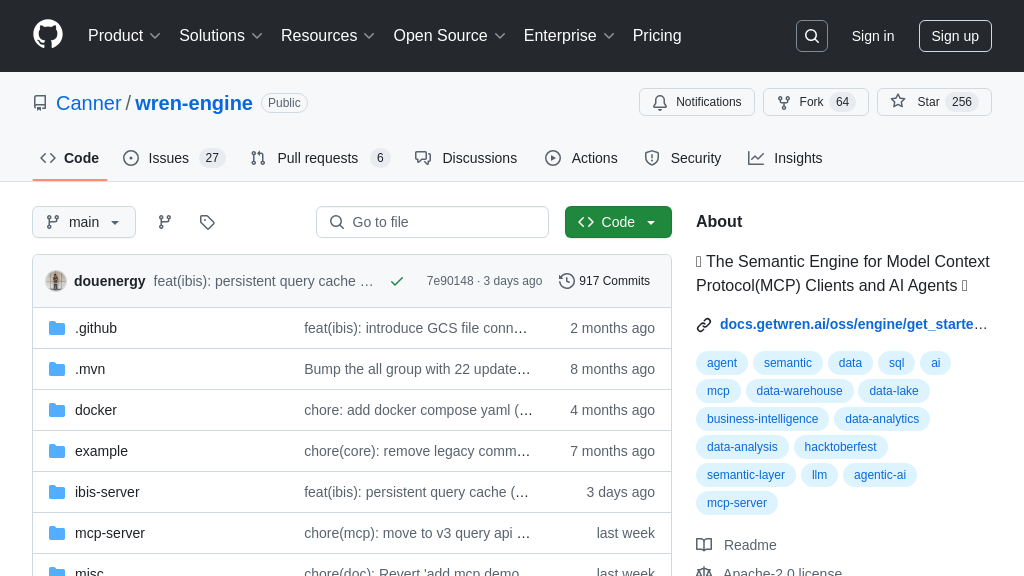Viewport: 1024px width, 576px height.
Task: Open 'chore: add docker compose yaml' commit message
Action: (x=419, y=410)
